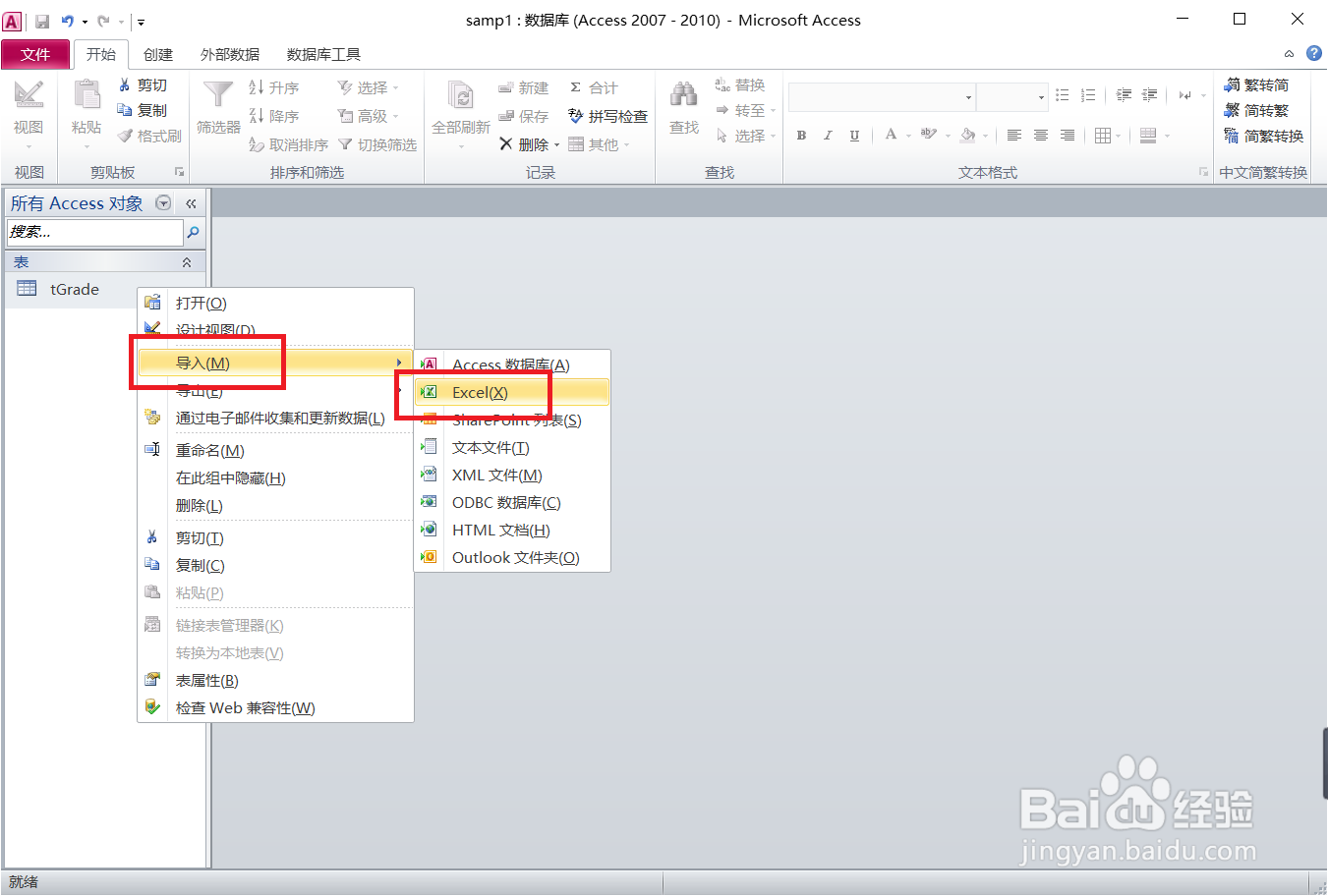
Task: Click the Align Left text button
Action: (1014, 136)
